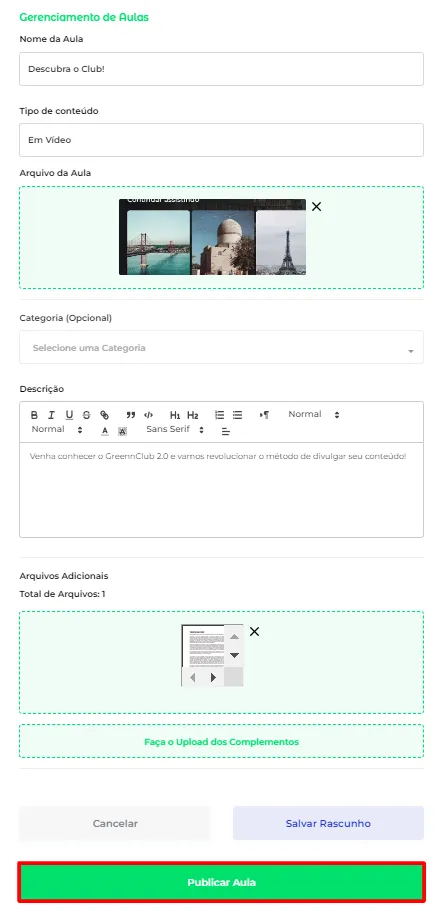Click the lesson video thumbnail preview
The height and width of the screenshot is (911, 438).
coord(213,237)
